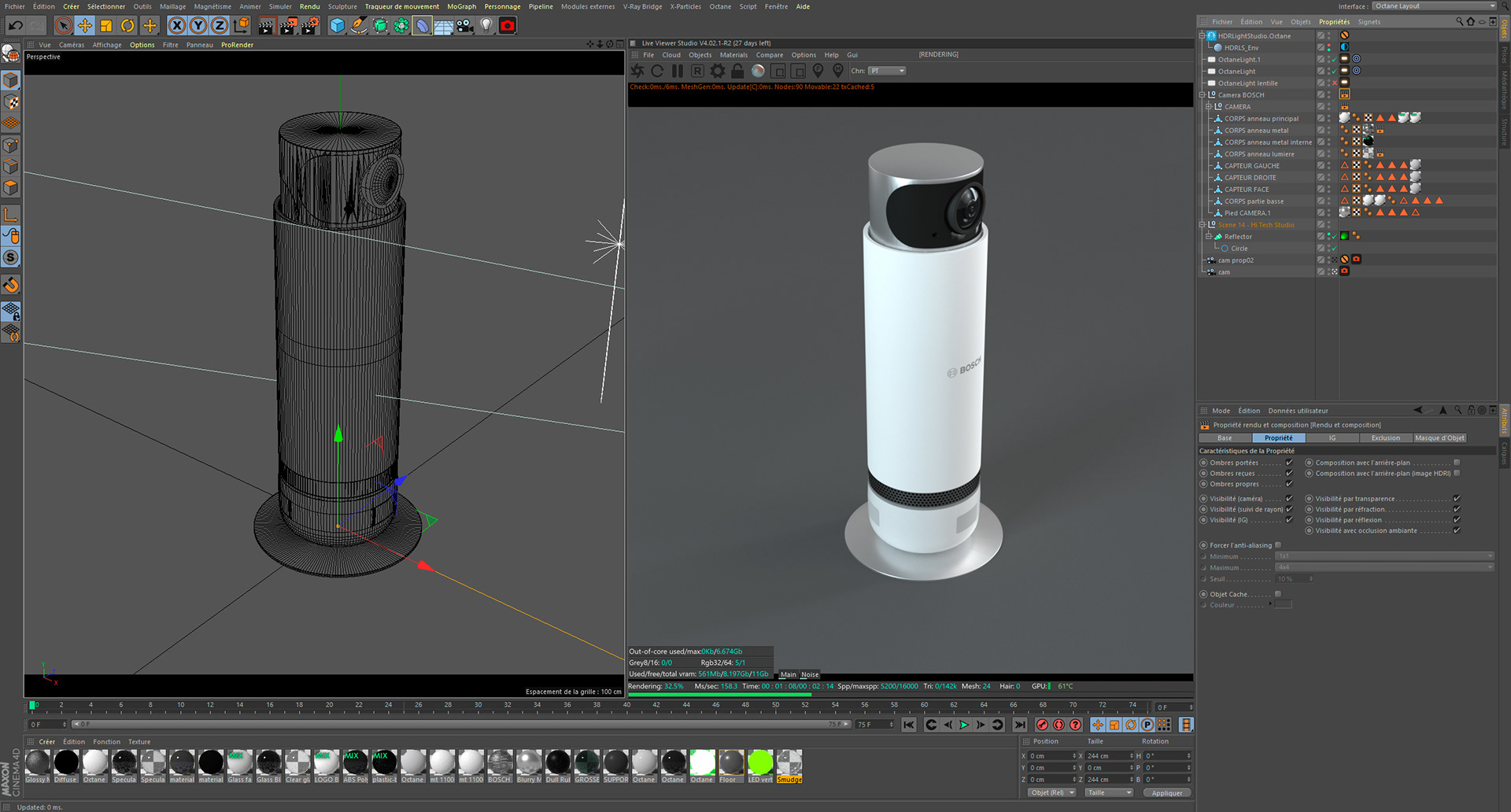This screenshot has height=812, width=1511.
Task: Open the Interface layout dropdown
Action: (1434, 6)
